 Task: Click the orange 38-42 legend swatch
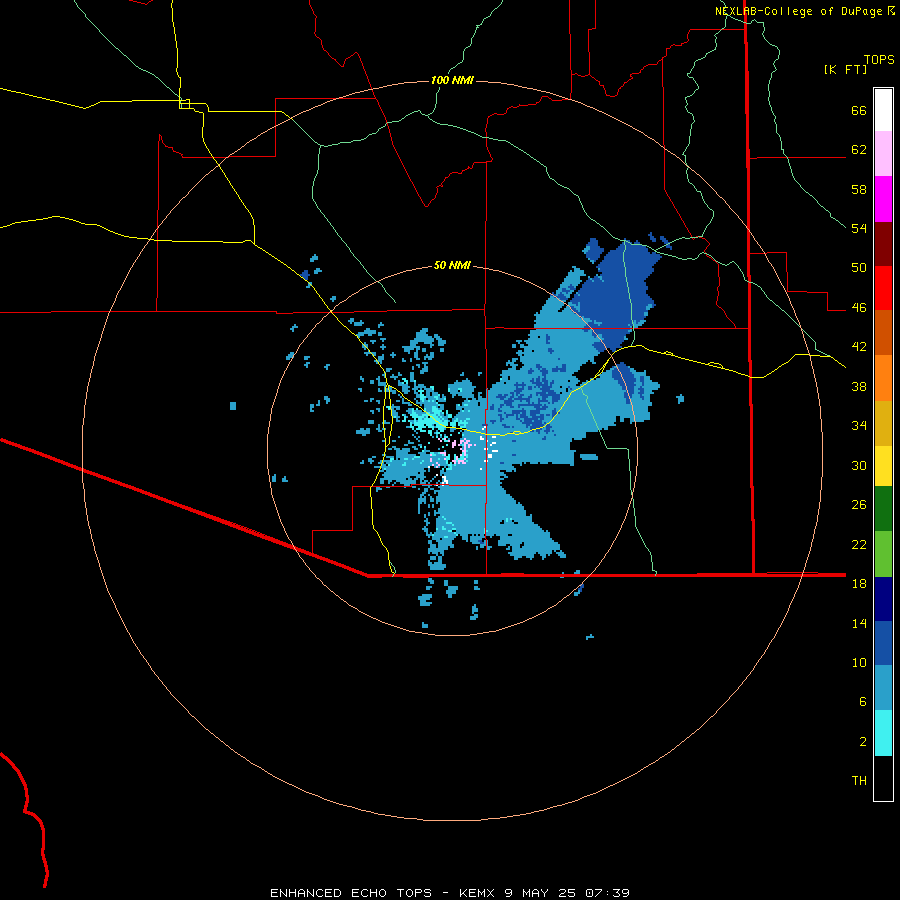(x=883, y=378)
